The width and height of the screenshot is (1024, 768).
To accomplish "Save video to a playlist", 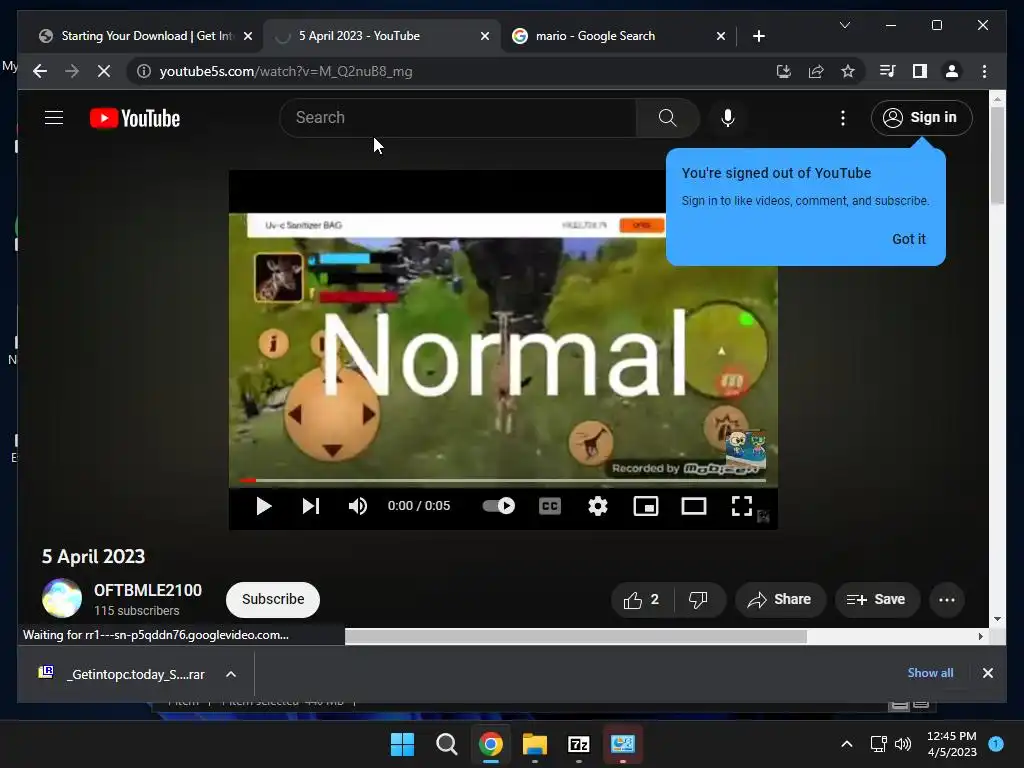I will 876,600.
